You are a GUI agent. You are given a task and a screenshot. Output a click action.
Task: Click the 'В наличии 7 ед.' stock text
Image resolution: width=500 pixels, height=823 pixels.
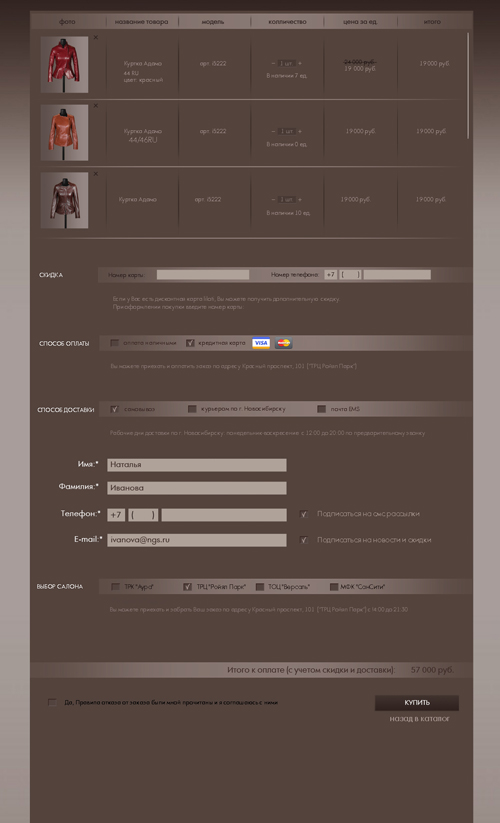[x=286, y=76]
